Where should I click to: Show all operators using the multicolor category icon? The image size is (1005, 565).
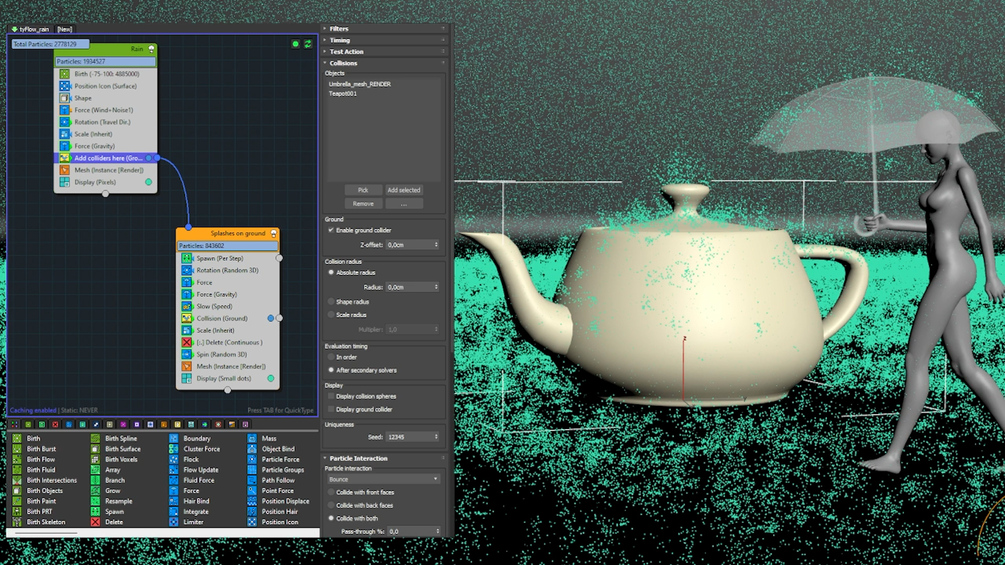(x=15, y=425)
